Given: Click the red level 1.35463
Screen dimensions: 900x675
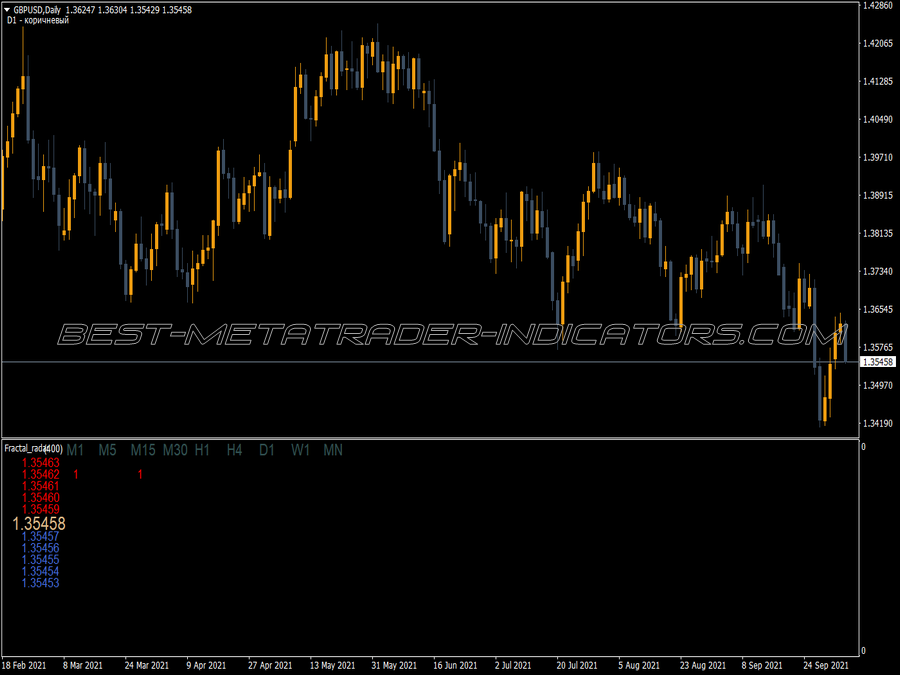Looking at the screenshot, I should [x=40, y=463].
